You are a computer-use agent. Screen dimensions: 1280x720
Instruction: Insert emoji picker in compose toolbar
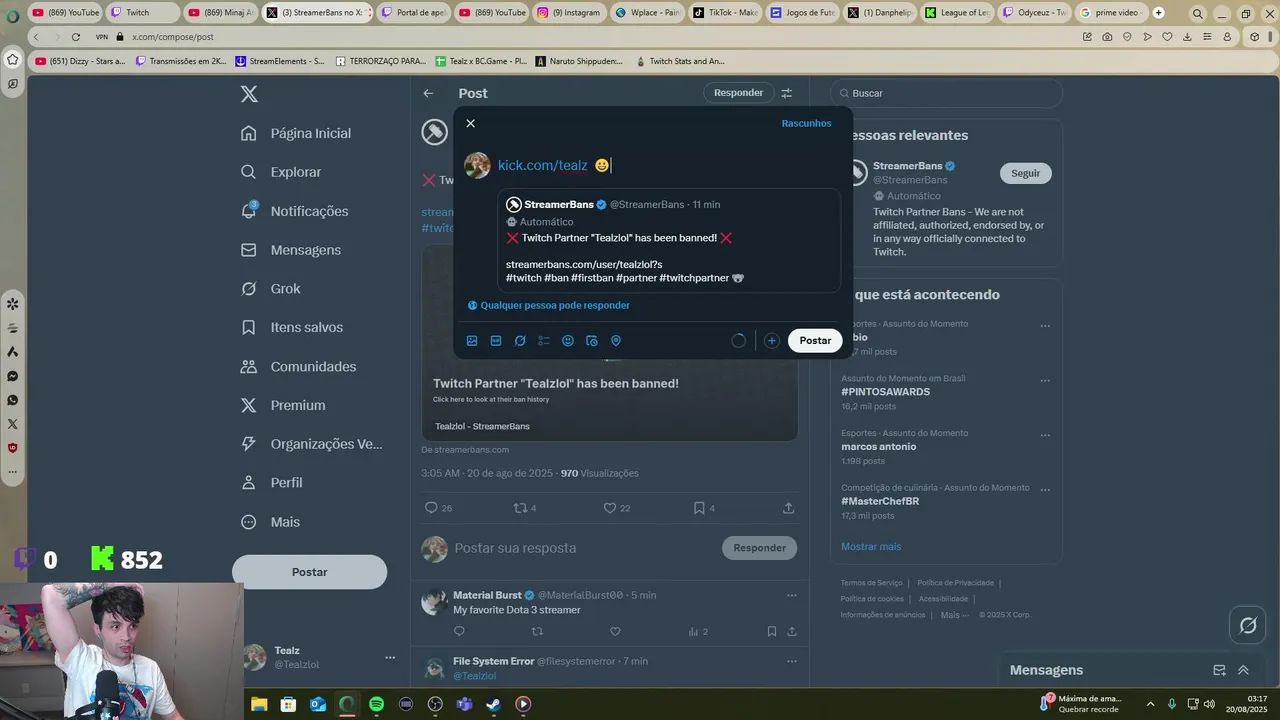coord(568,341)
